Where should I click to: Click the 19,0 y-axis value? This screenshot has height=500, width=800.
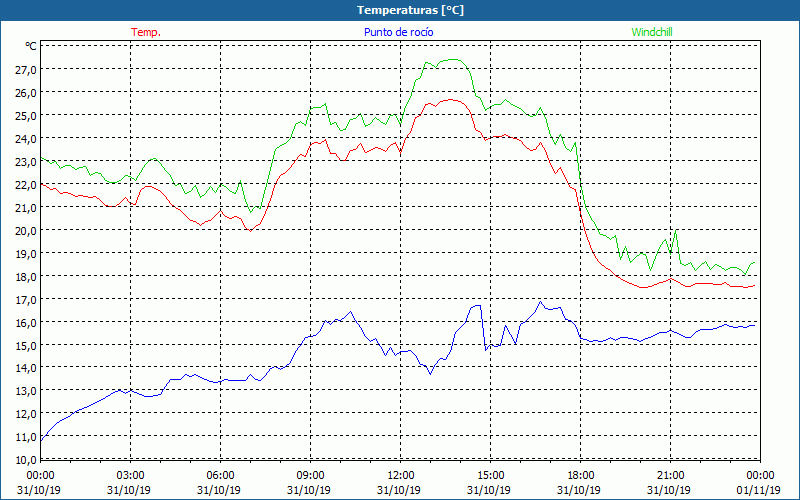point(26,254)
